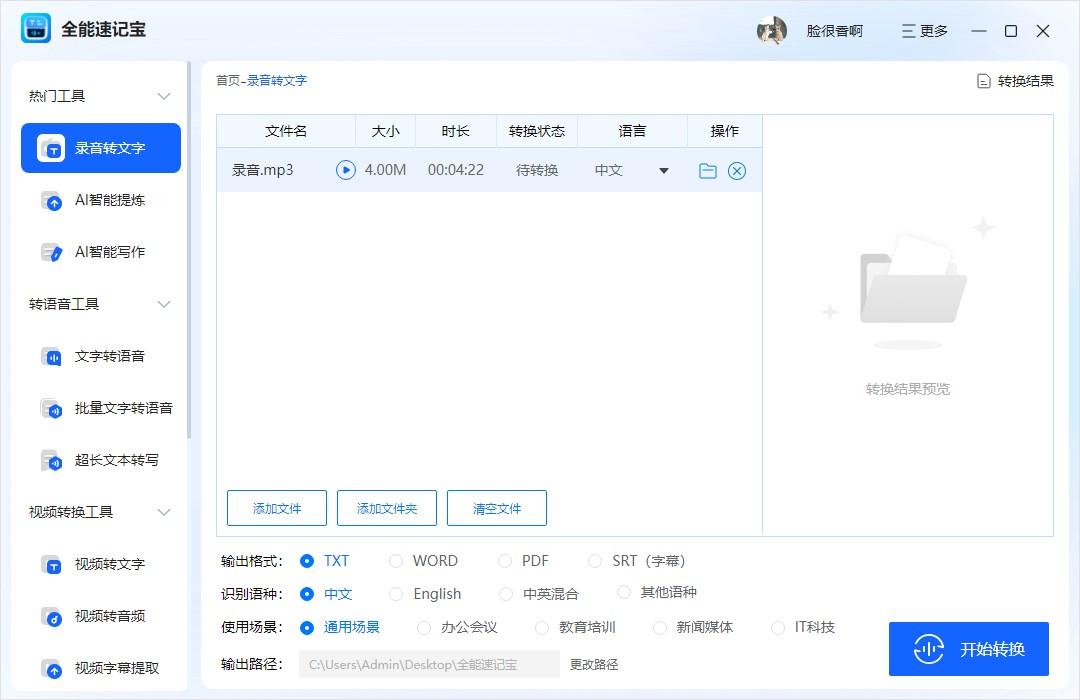Open 超长文本转写 in the sidebar
Viewport: 1080px width, 700px height.
coord(101,461)
